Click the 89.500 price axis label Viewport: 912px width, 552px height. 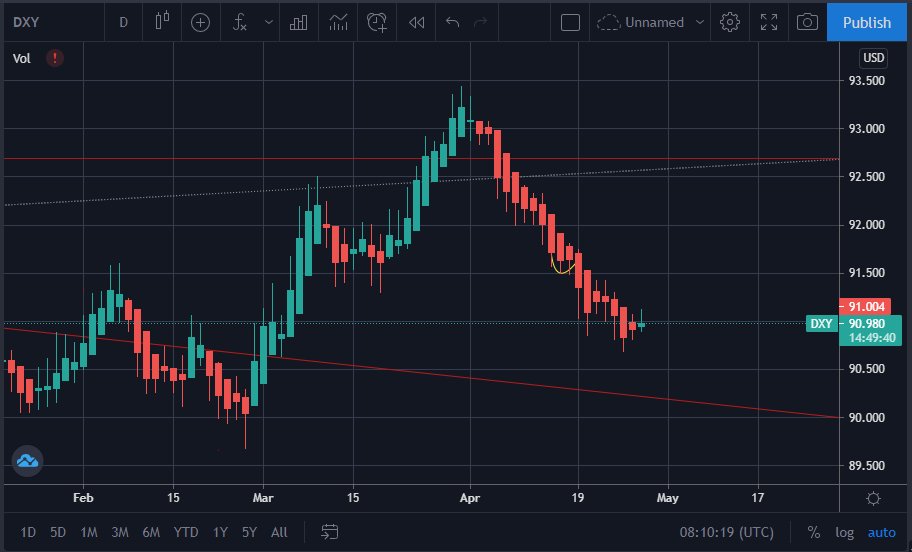(867, 465)
